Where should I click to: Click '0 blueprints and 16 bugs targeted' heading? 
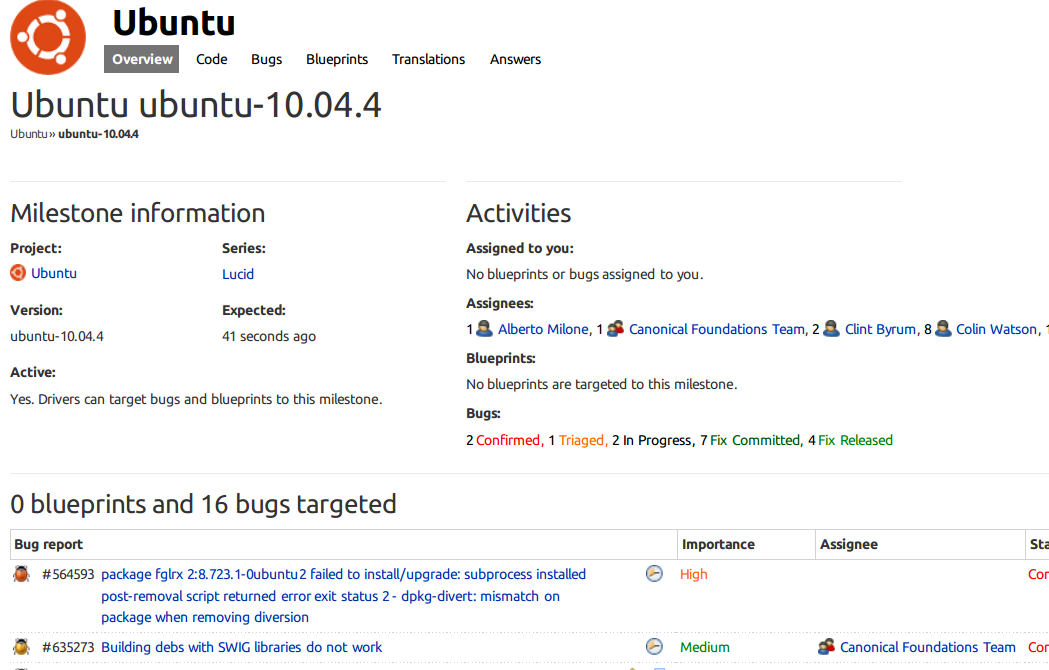coord(203,504)
